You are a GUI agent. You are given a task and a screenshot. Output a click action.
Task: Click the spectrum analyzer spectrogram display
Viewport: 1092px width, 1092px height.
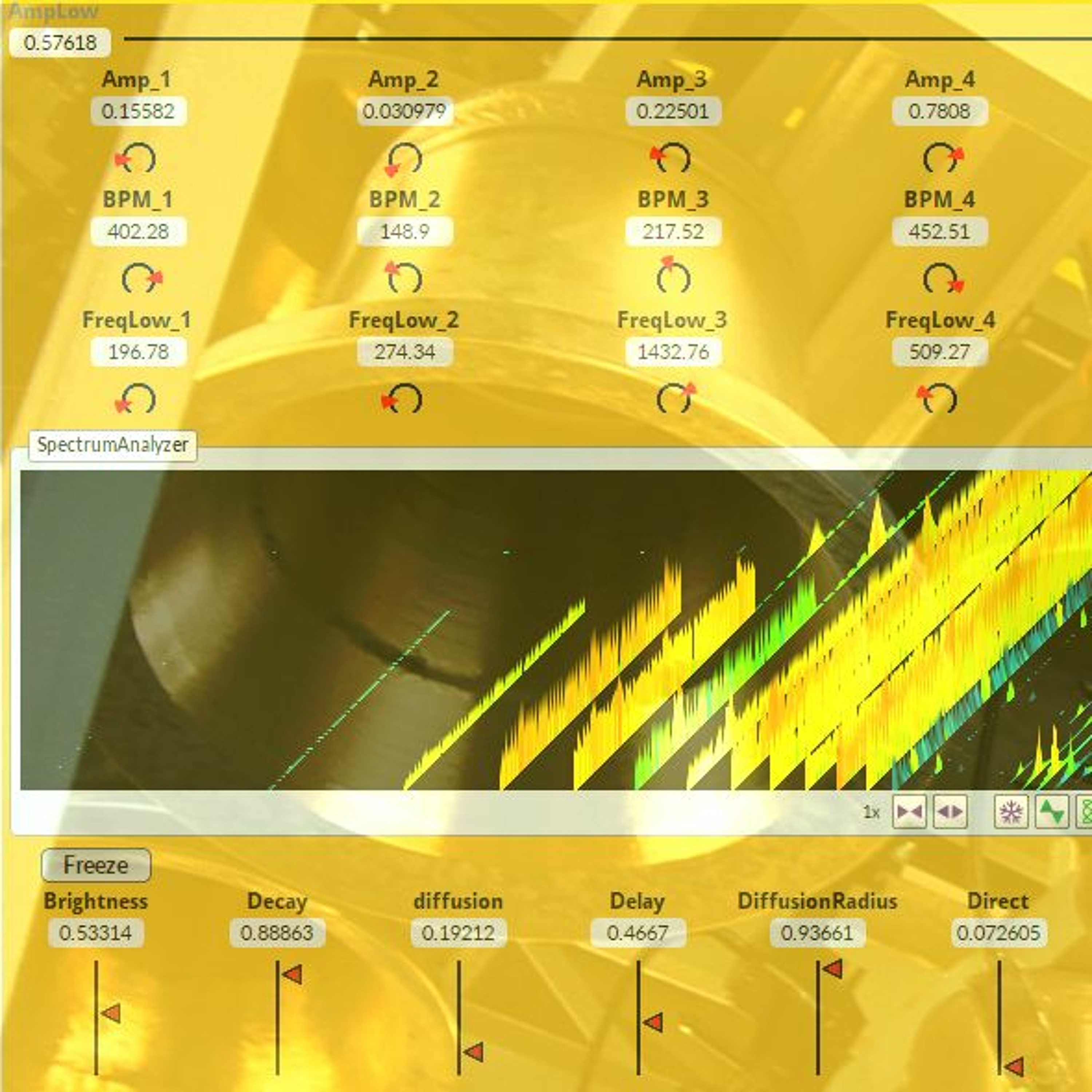coord(556,630)
